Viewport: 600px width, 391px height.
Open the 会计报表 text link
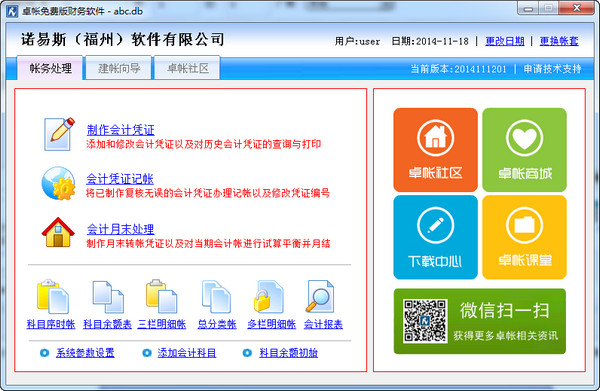(x=323, y=324)
